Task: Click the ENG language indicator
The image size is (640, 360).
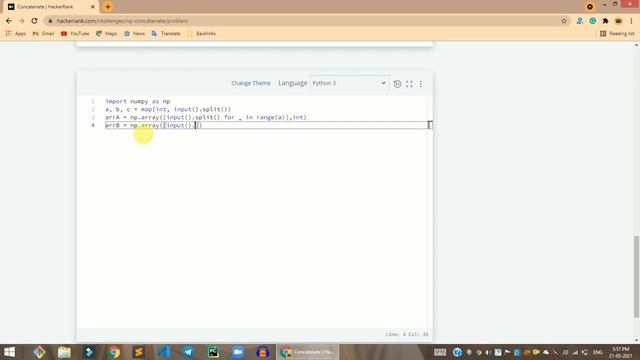Action: point(598,352)
